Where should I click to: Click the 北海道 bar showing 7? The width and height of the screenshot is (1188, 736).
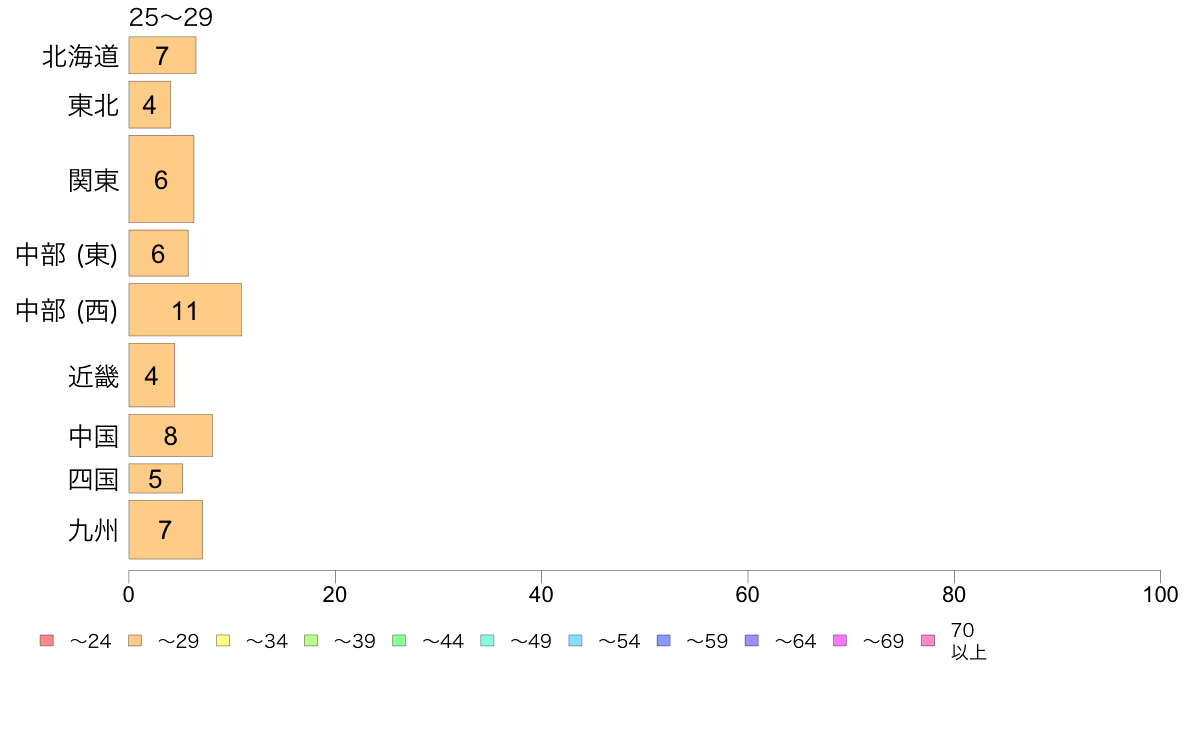point(162,56)
